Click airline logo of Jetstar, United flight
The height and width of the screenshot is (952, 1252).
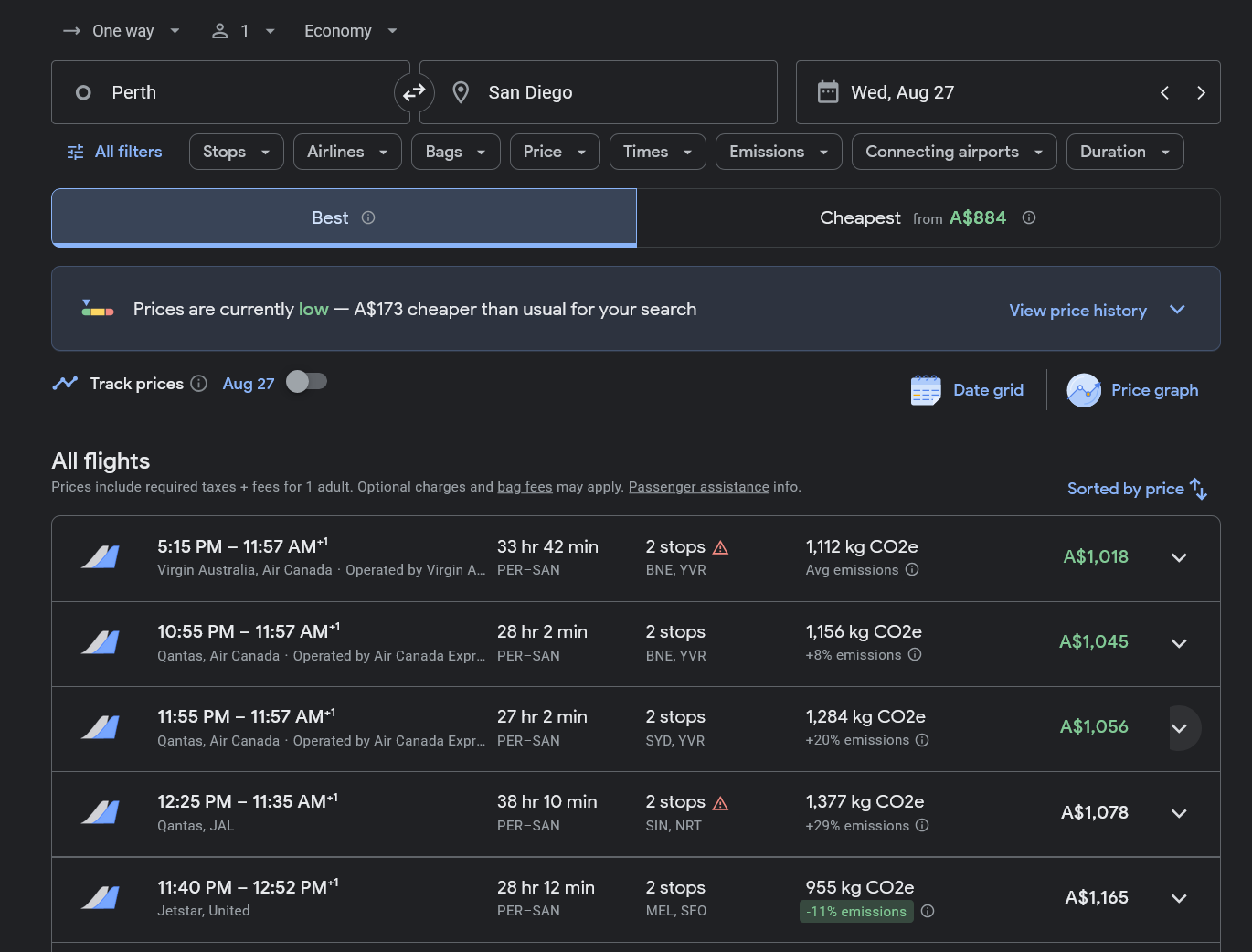pyautogui.click(x=101, y=898)
